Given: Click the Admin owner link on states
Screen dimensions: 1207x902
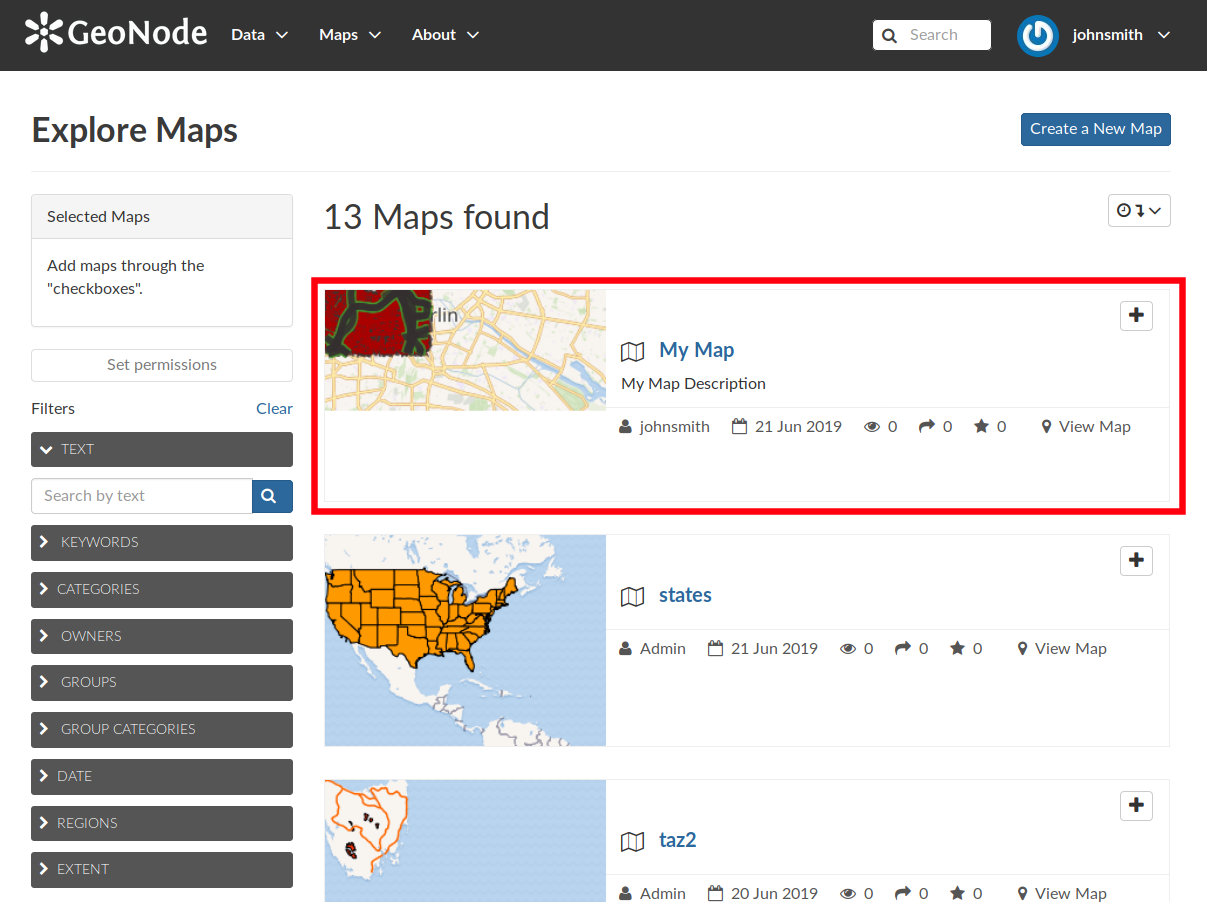Looking at the screenshot, I should pos(663,649).
